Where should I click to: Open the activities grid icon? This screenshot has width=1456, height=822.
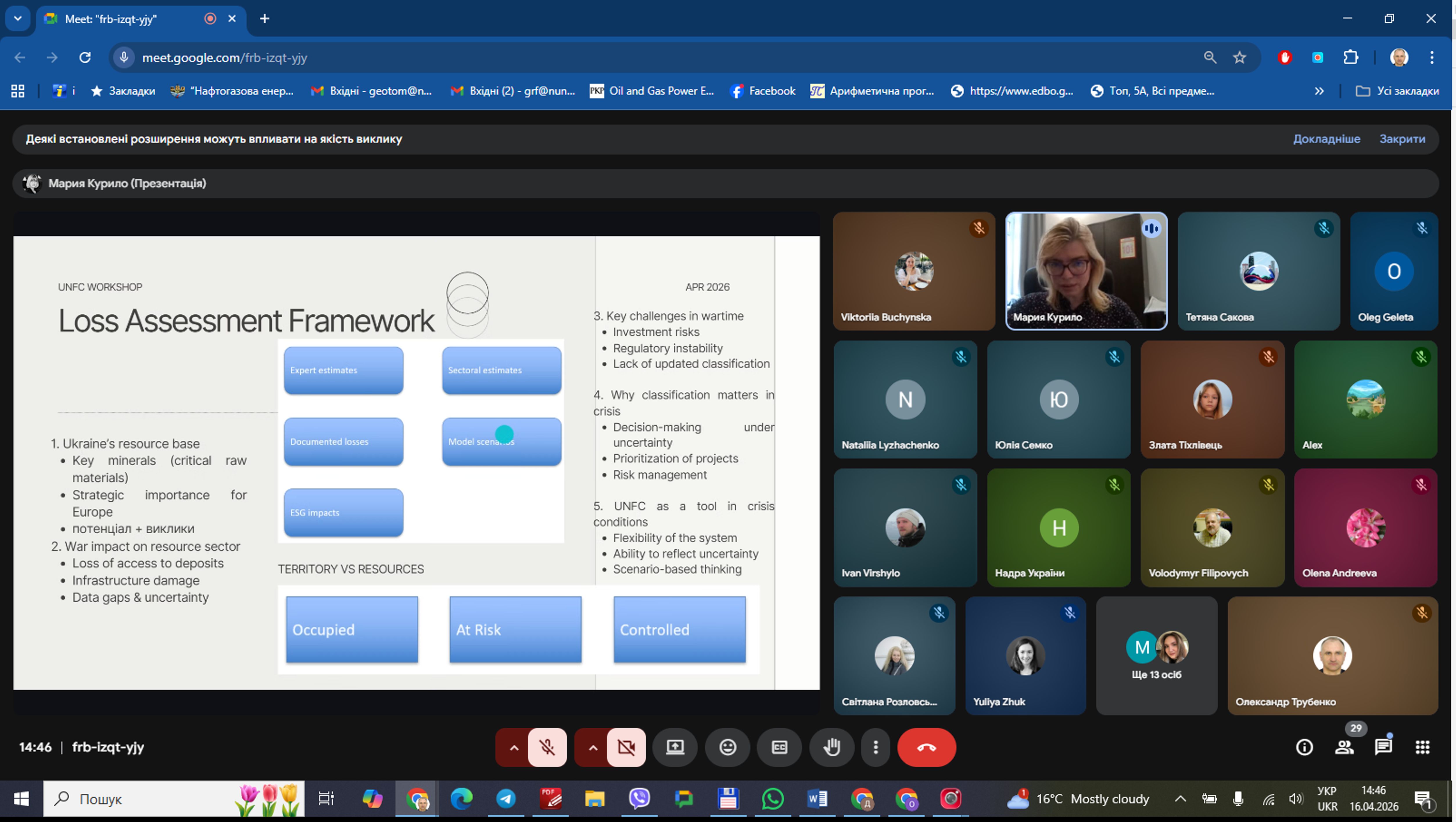click(1422, 747)
